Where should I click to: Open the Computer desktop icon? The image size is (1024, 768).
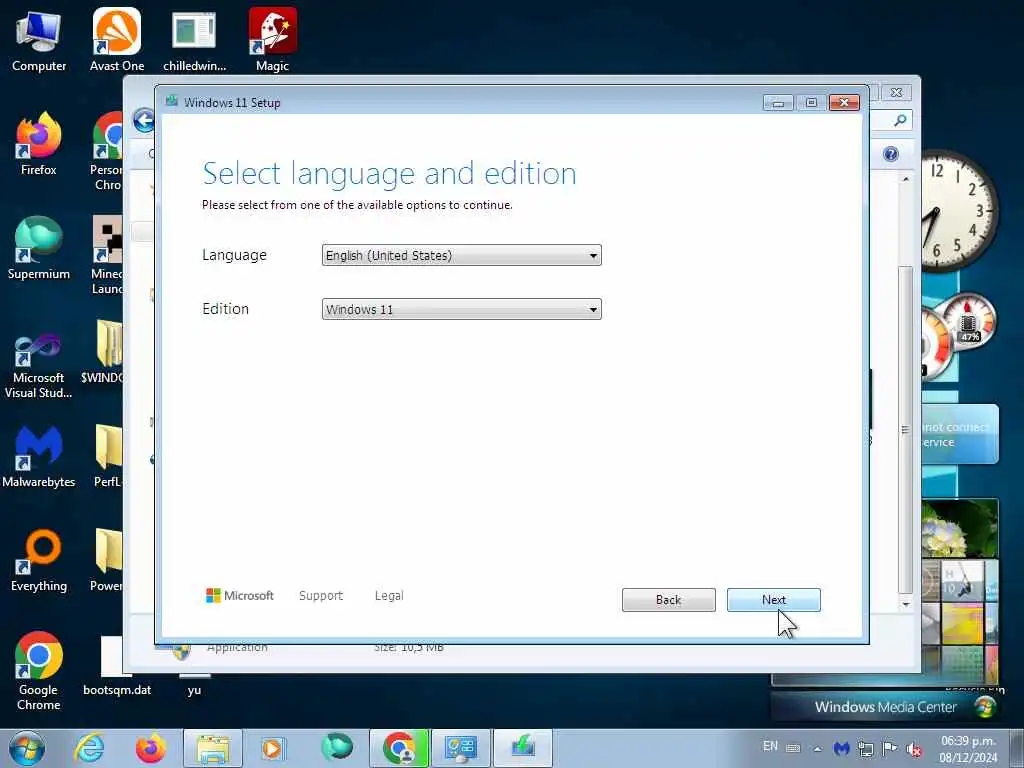click(39, 39)
